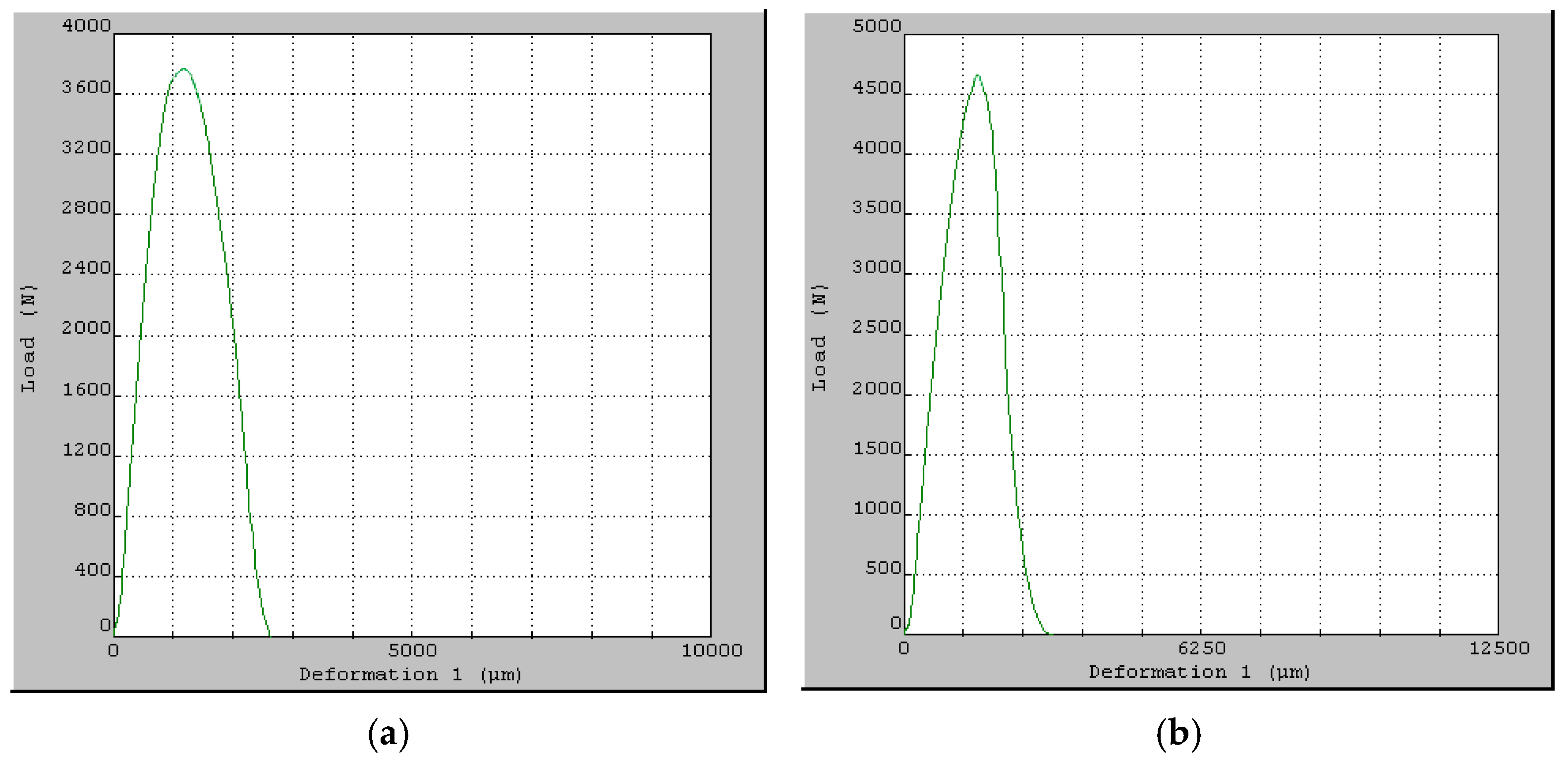Click the peak of the green curve in chart (b)
This screenshot has width=1568, height=761.
[978, 75]
